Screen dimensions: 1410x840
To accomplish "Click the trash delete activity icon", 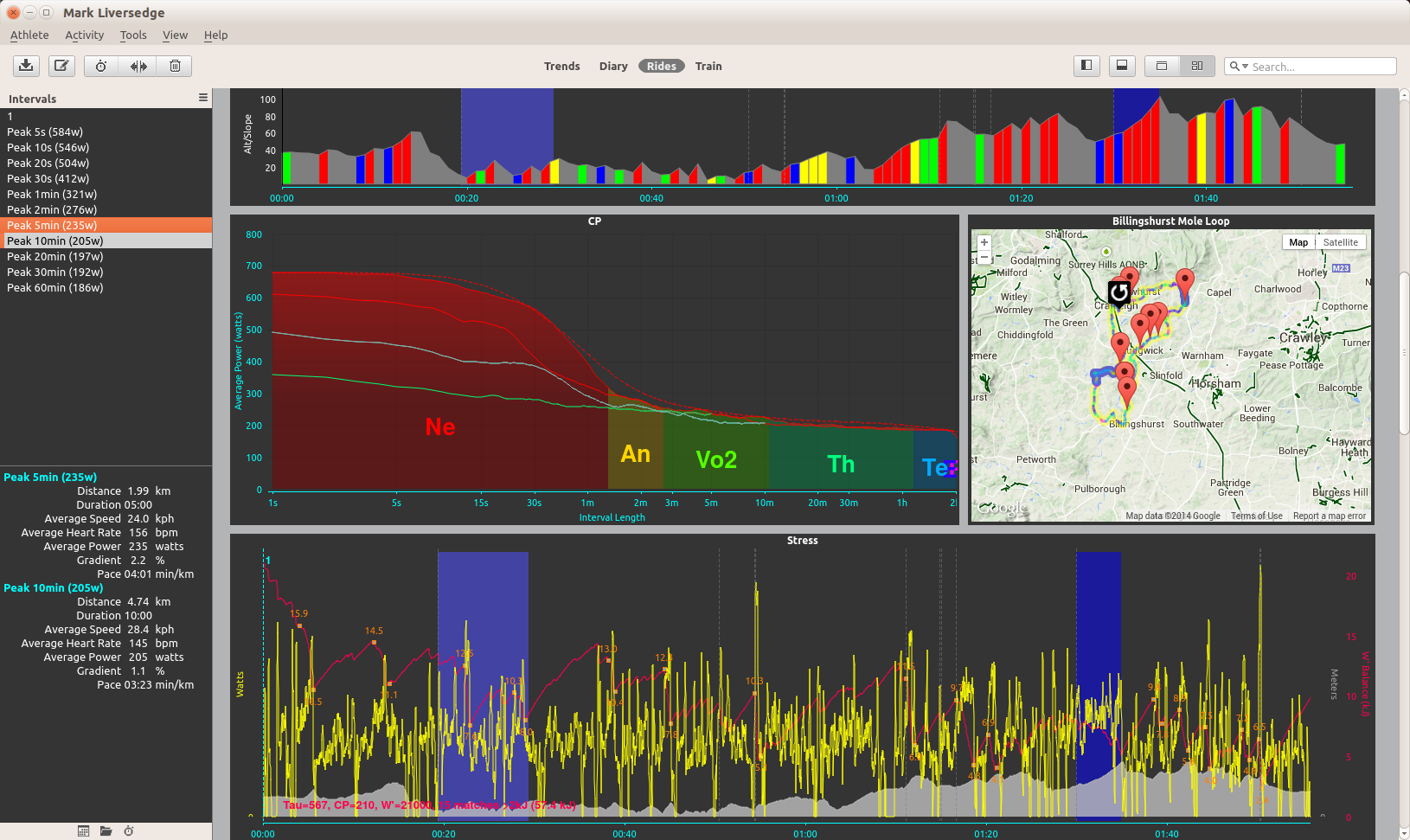I will pyautogui.click(x=175, y=66).
